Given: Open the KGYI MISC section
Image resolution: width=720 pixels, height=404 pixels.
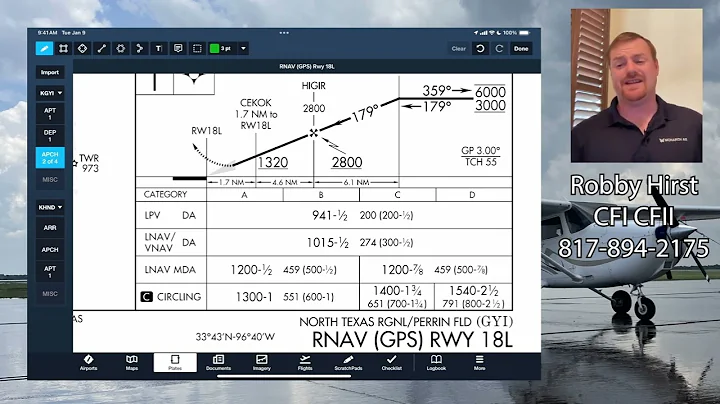Looking at the screenshot, I should click(x=50, y=180).
